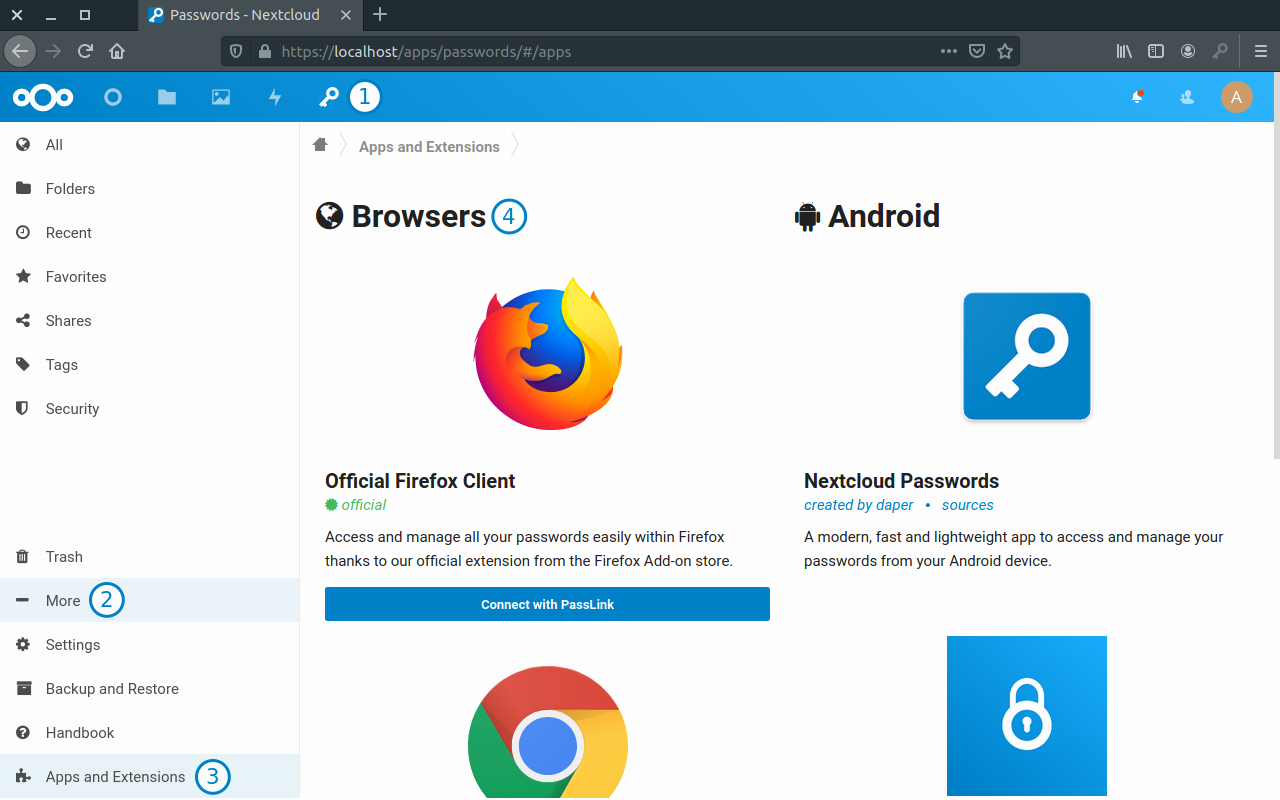
Task: Open the Files app folder icon
Action: click(167, 97)
